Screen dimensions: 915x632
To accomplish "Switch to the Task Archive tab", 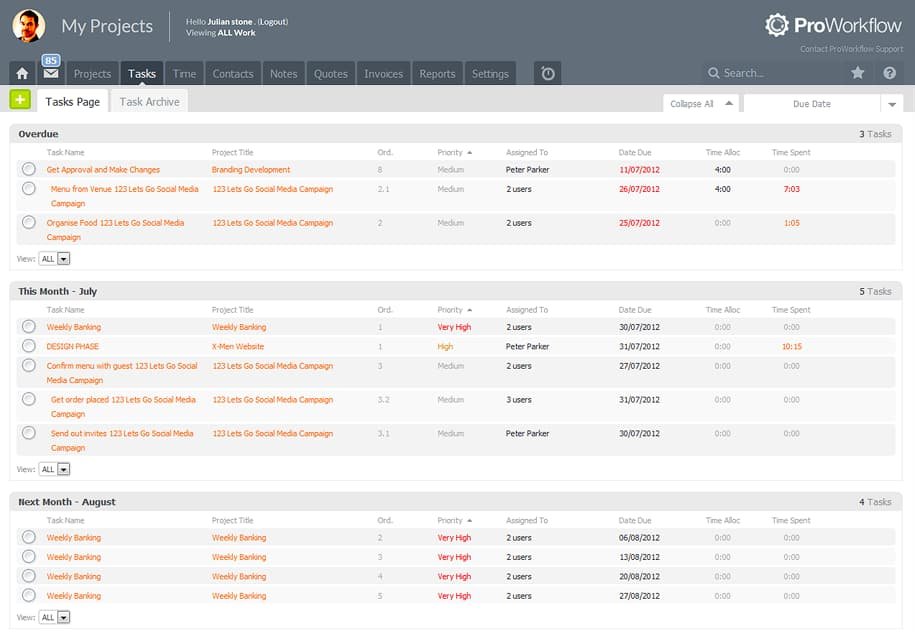I will 149,102.
